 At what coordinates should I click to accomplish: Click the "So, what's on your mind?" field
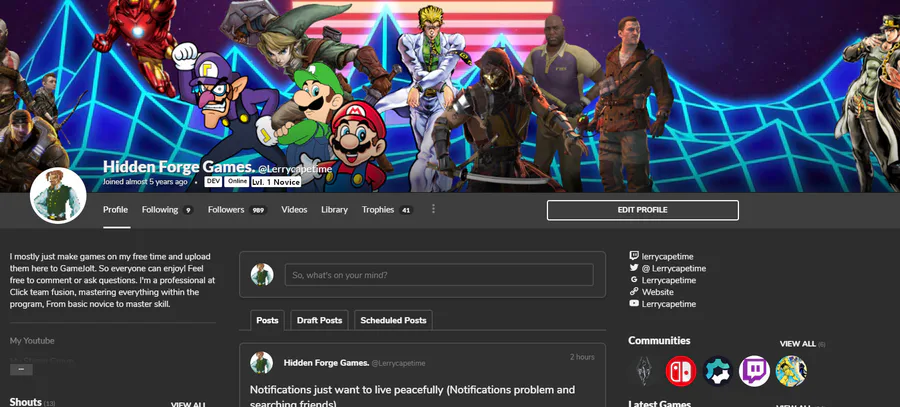click(439, 275)
